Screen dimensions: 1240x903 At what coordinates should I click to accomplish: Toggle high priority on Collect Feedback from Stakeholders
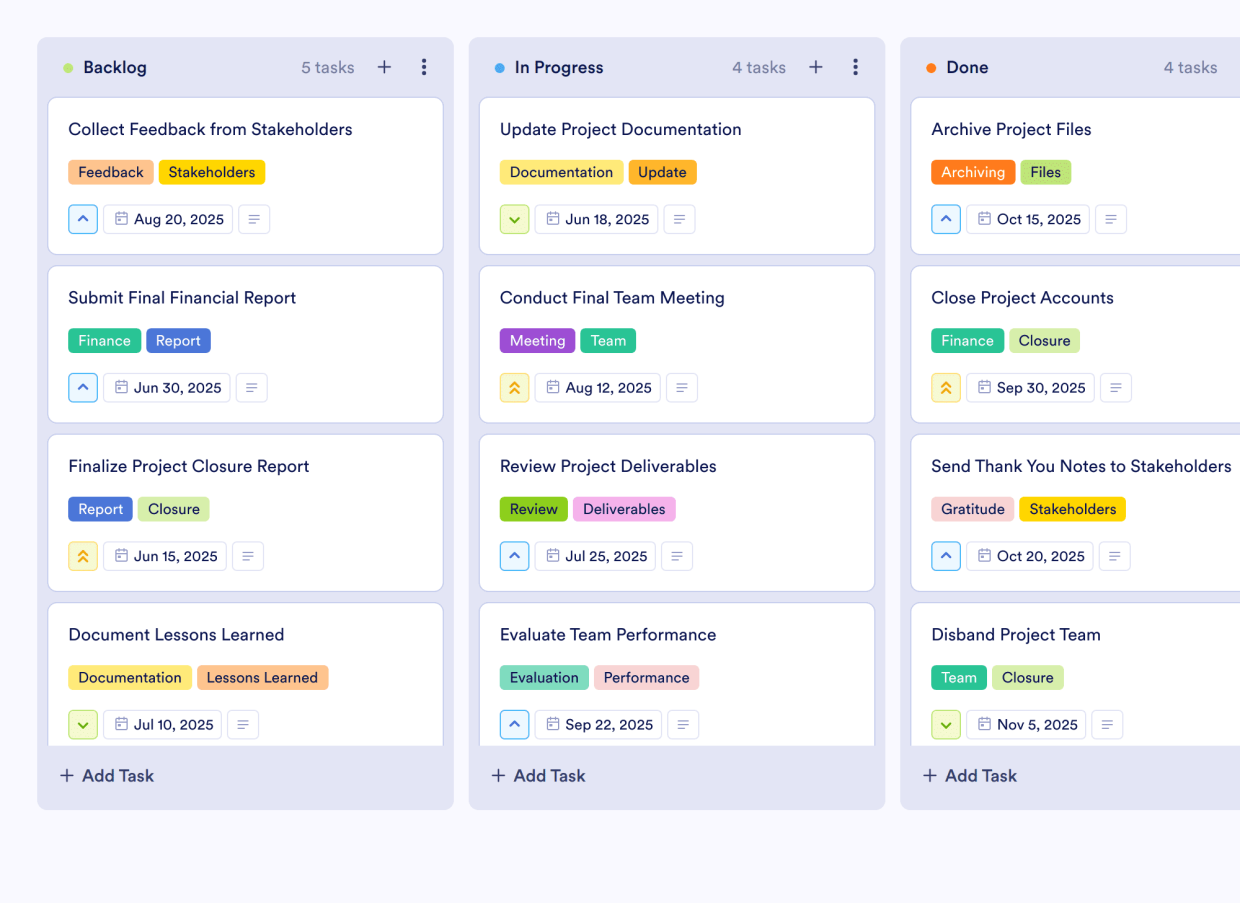pos(83,219)
